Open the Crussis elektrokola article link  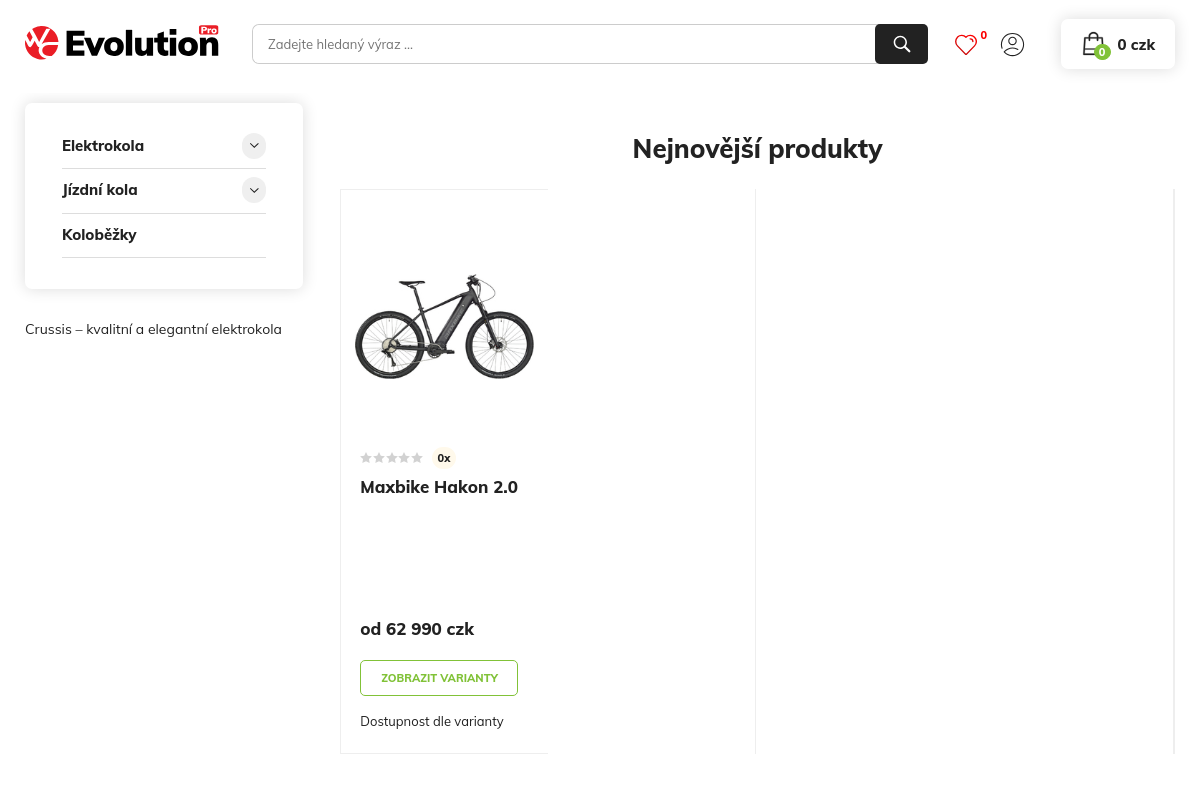(x=153, y=329)
